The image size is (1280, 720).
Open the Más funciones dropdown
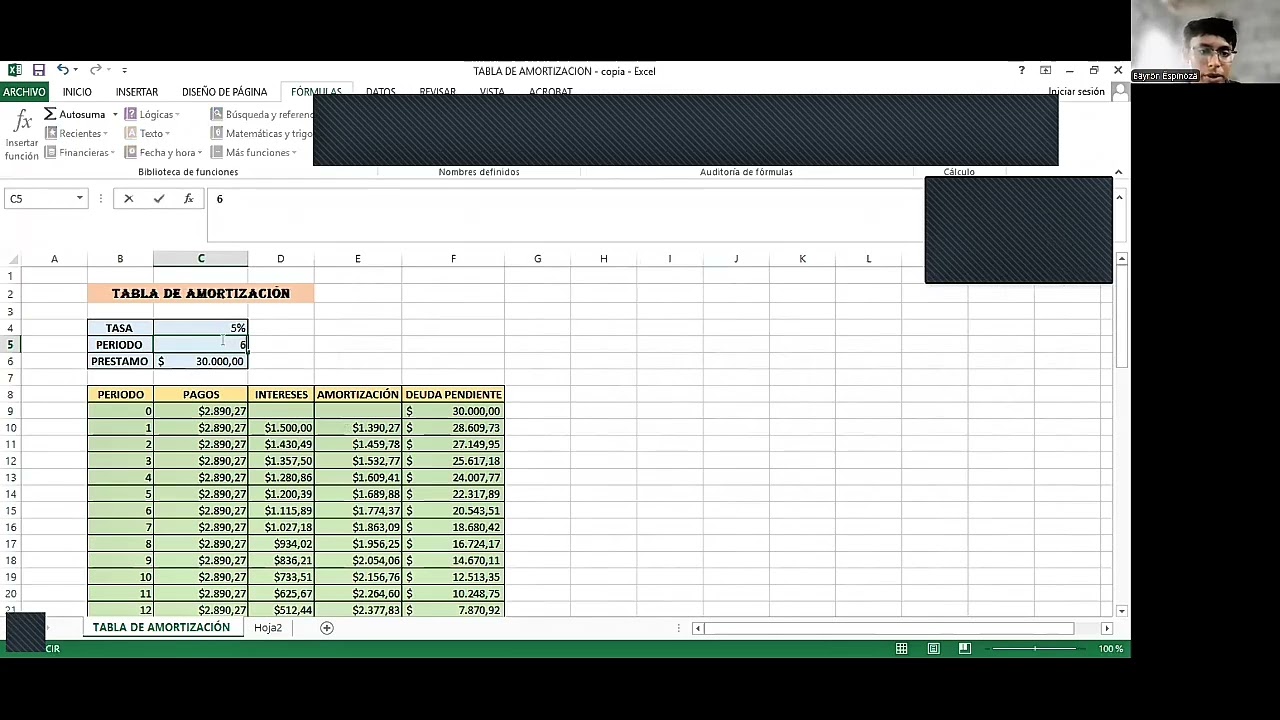(254, 153)
